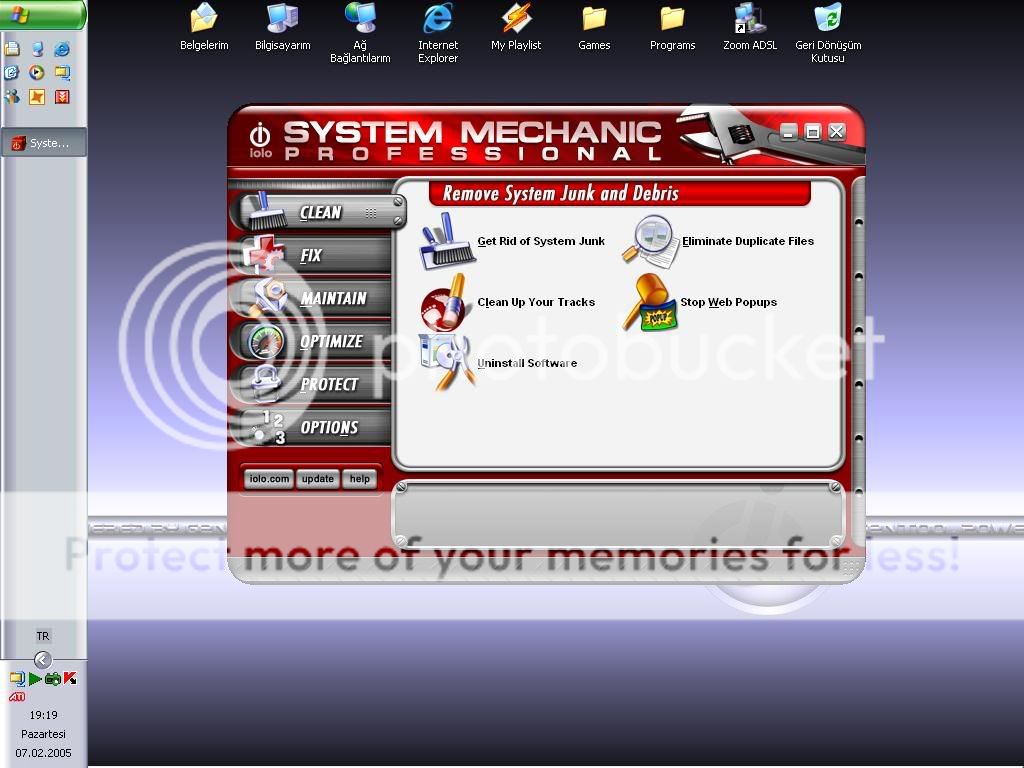
Task: Open the OPTIONS section
Action: (x=328, y=427)
